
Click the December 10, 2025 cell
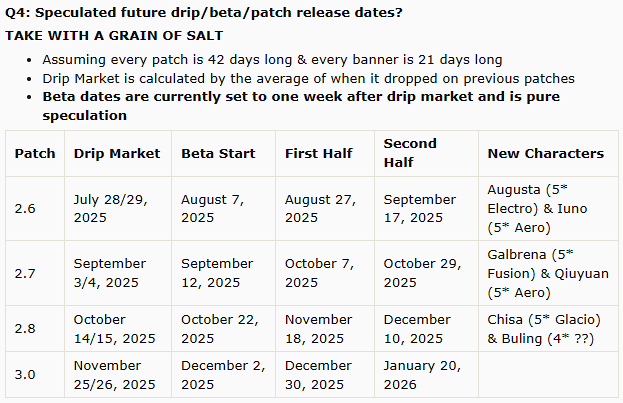(426, 329)
